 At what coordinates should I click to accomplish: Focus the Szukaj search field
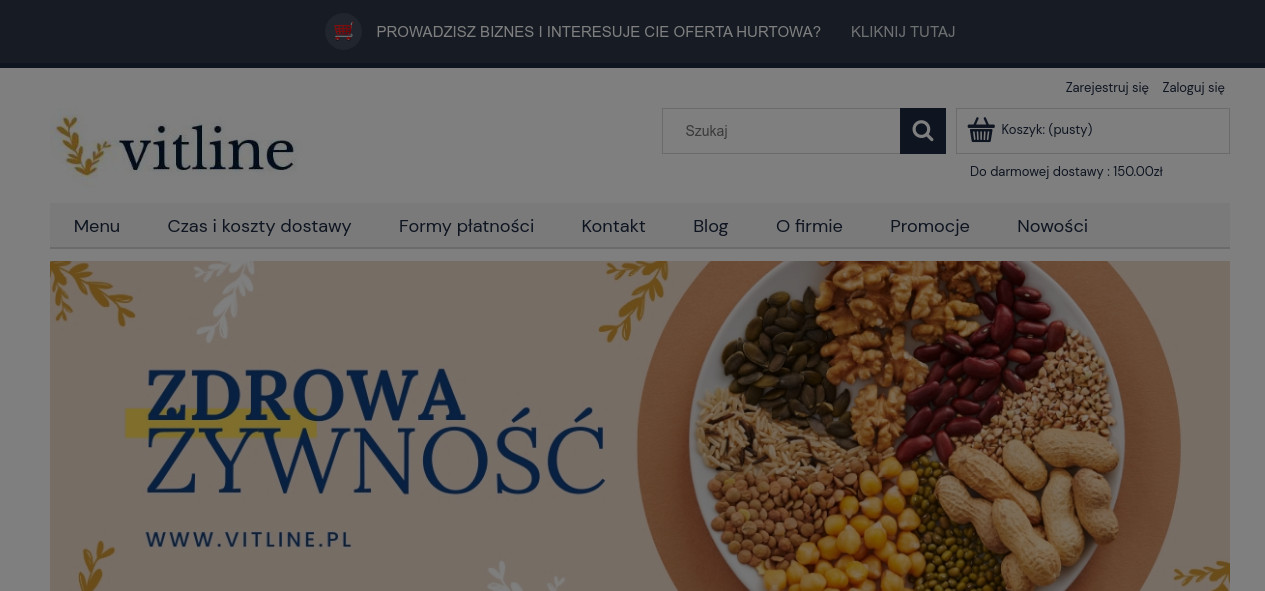pos(781,131)
